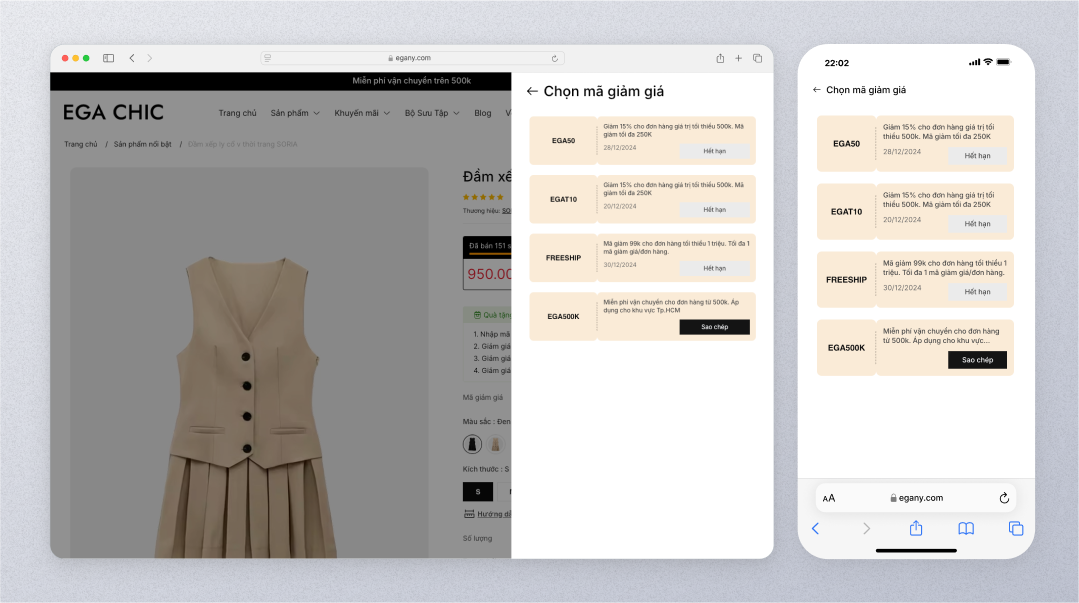Tap the mobile Safari share icon

(x=916, y=529)
